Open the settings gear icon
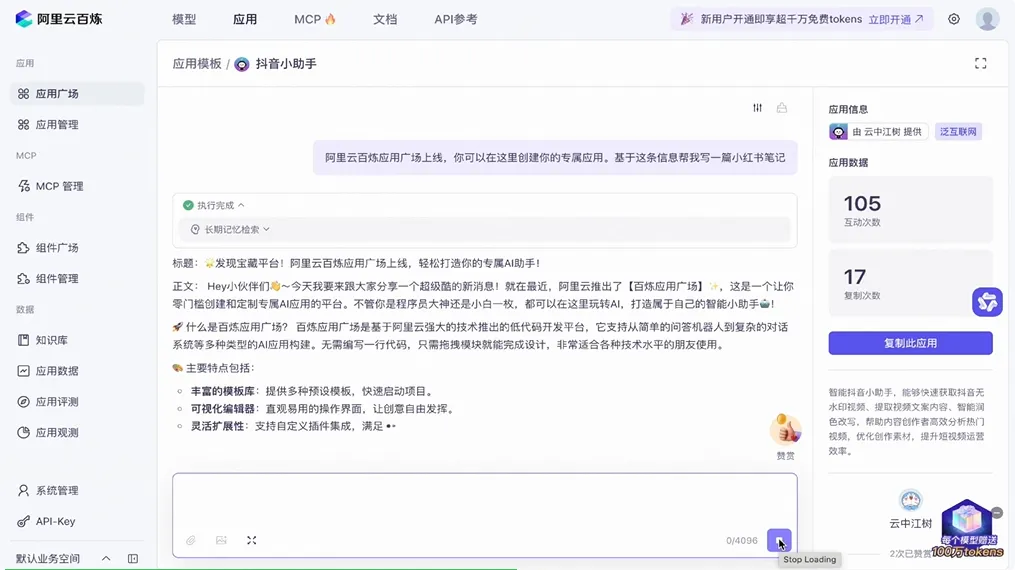 (x=954, y=19)
